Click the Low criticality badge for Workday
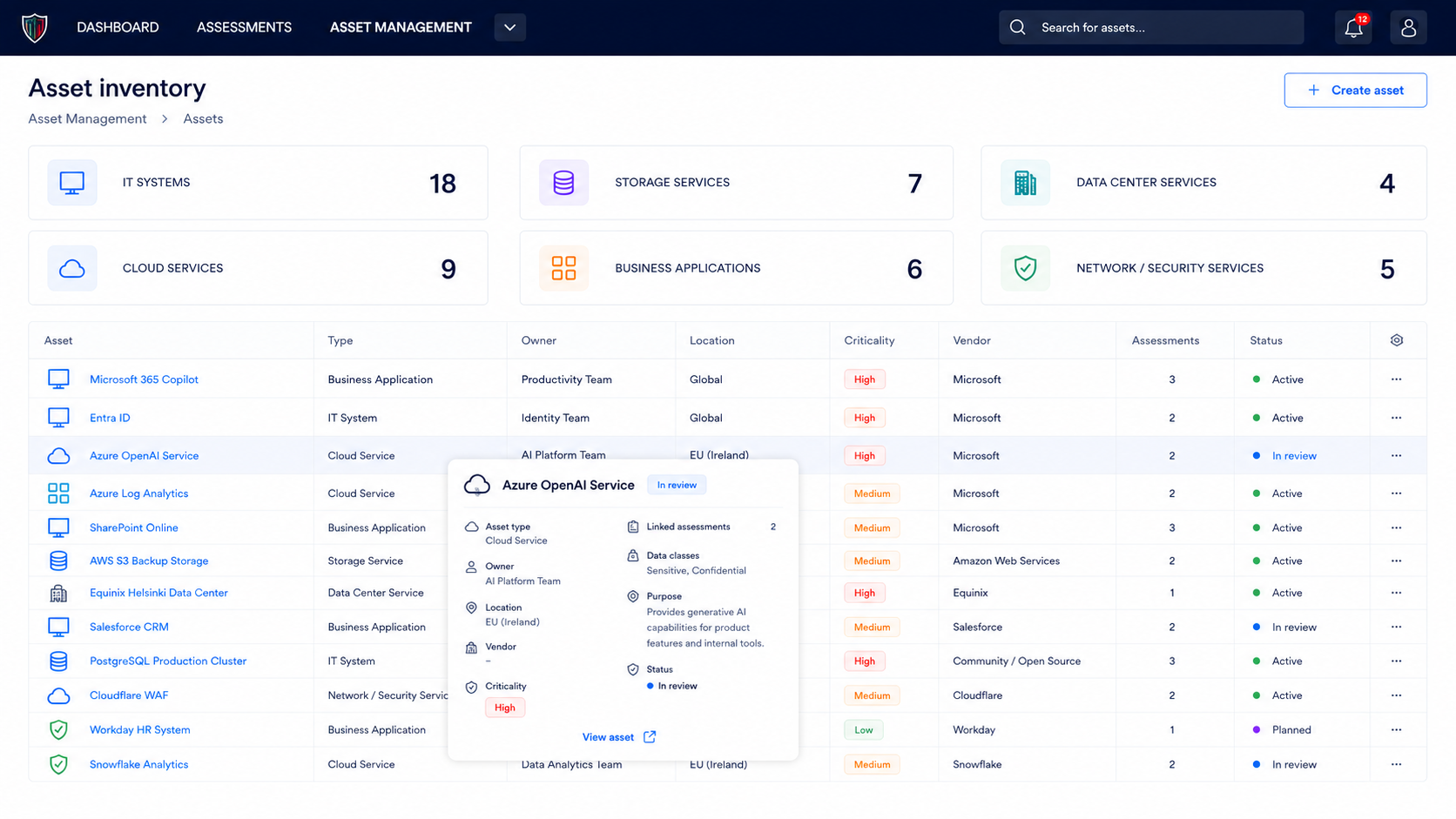The image size is (1456, 819). pos(864,729)
